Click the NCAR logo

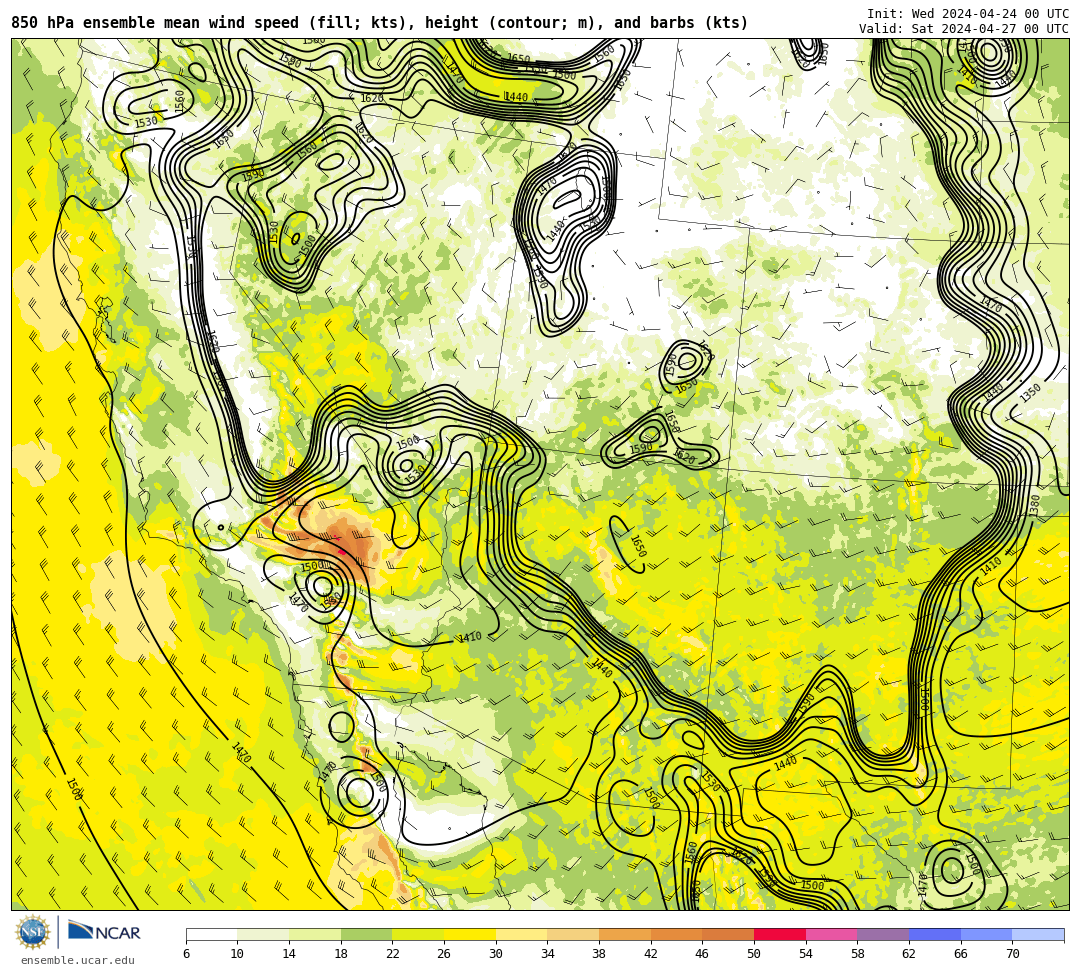pyautogui.click(x=104, y=932)
